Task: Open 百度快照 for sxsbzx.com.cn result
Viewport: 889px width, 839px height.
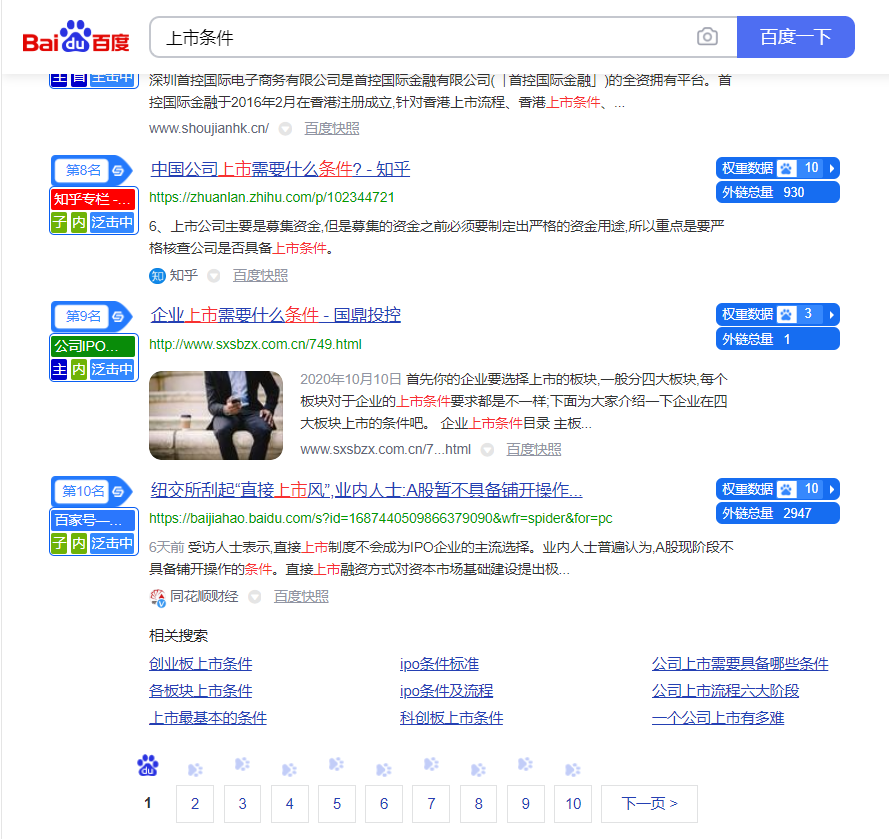Action: [x=534, y=450]
